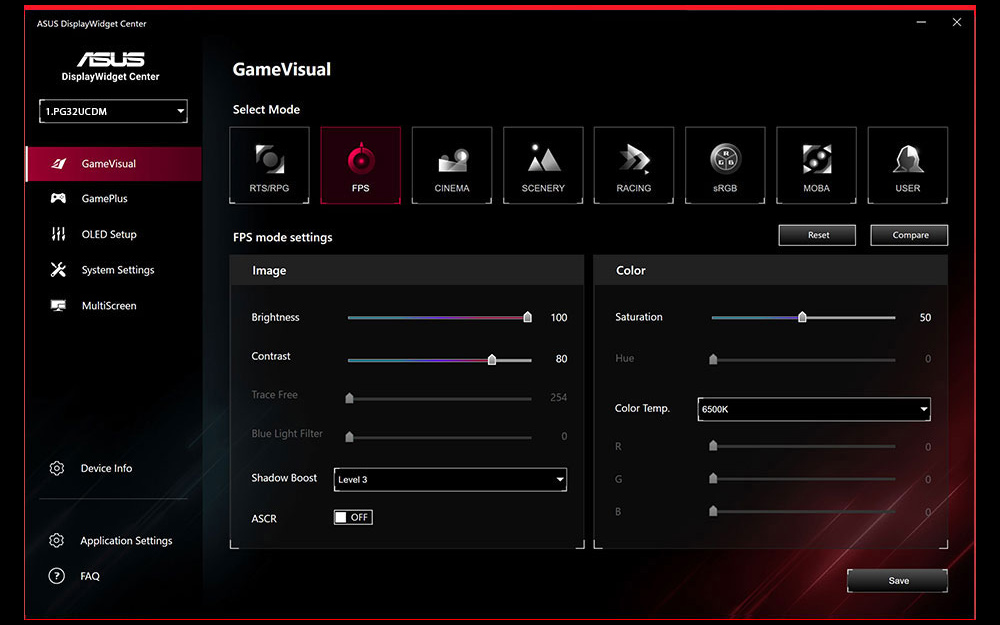Expand the monitor selector showing 1.PG32UCDM
Screen dimensions: 1000x625
pos(112,111)
